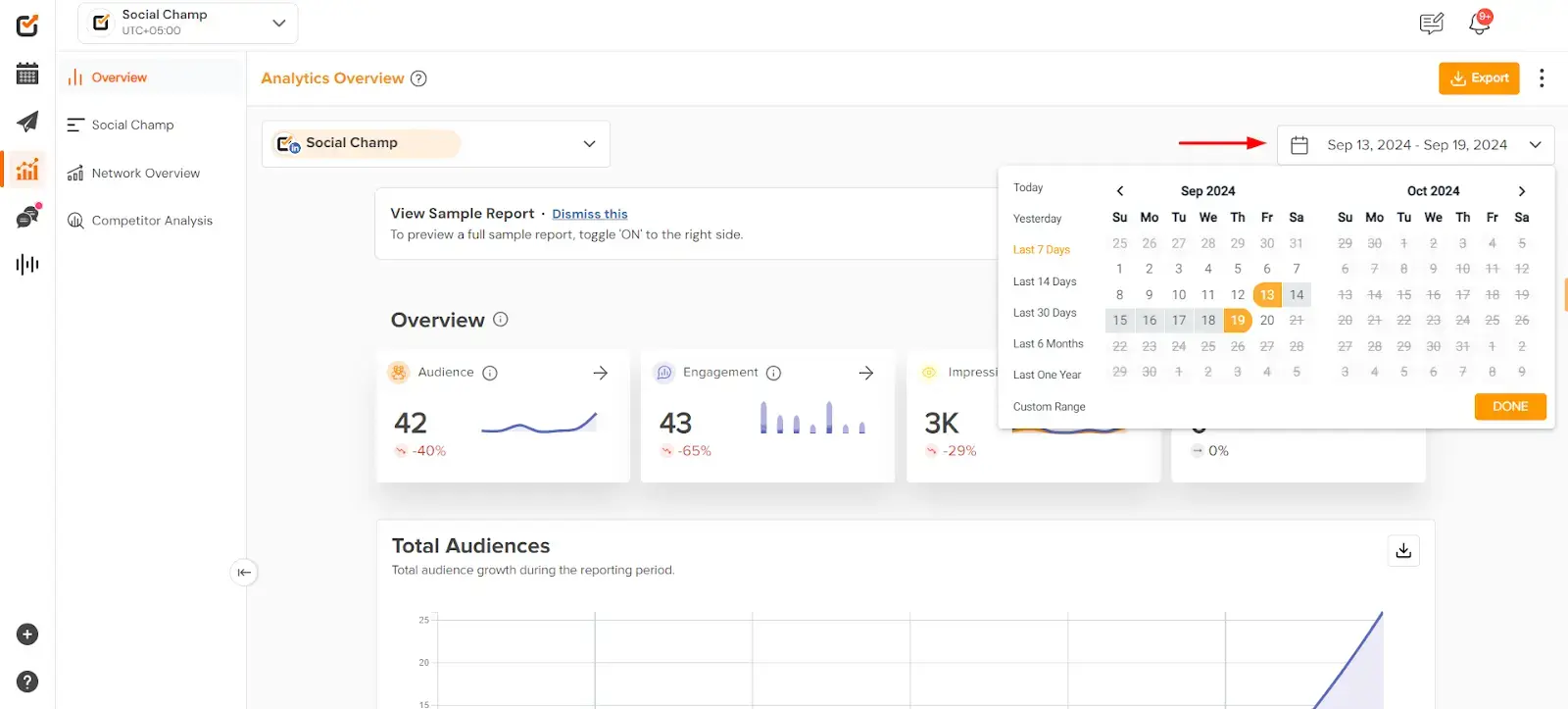Click info icon next to Overview heading

point(501,319)
